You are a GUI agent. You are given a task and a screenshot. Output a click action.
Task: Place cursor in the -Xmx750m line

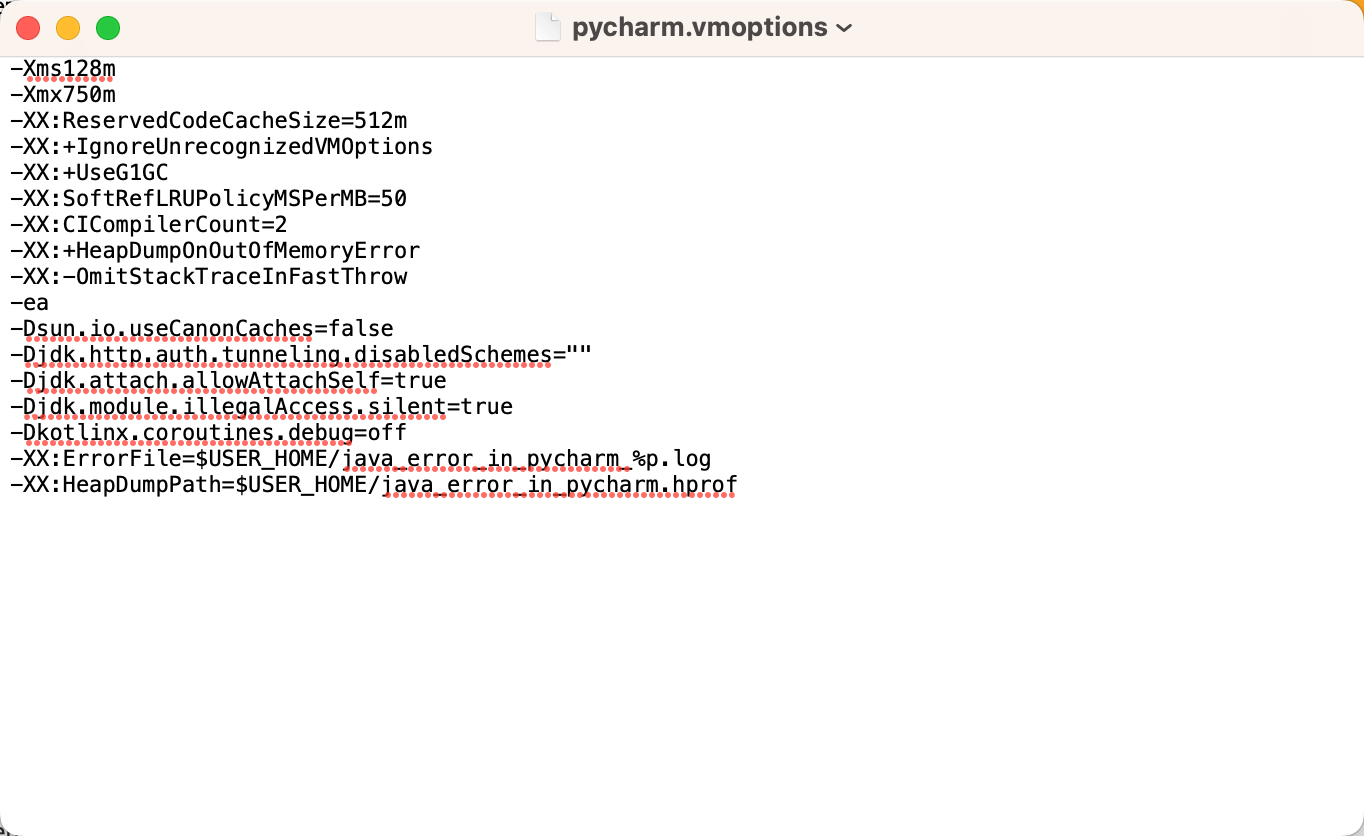point(63,95)
